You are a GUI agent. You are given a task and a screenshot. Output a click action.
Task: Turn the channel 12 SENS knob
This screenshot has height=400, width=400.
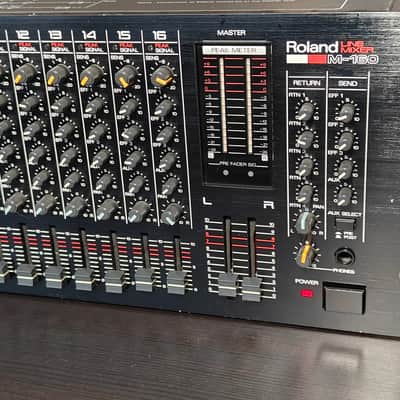coord(25,73)
